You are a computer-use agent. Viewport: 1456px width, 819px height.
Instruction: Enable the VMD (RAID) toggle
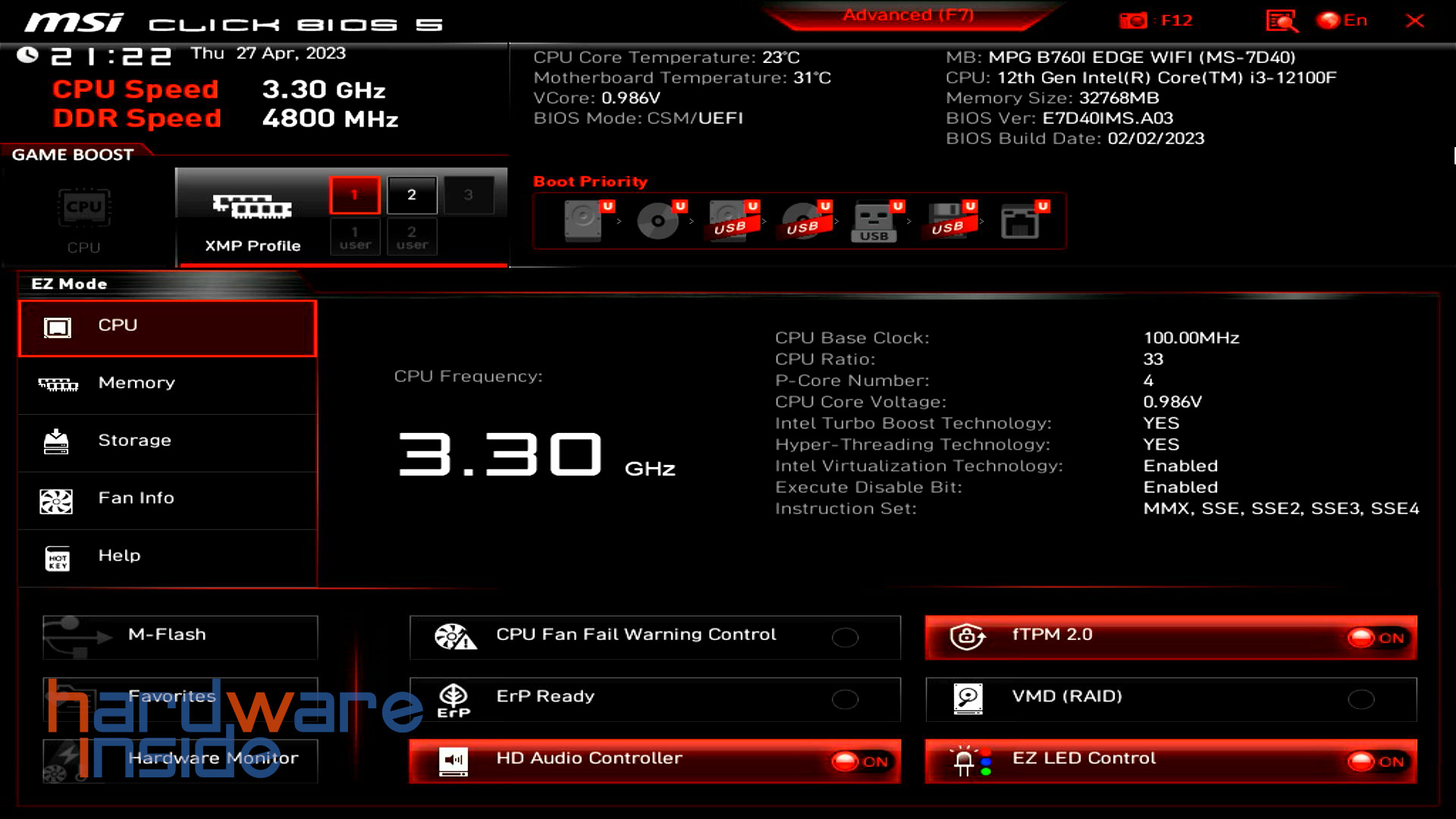[1360, 699]
